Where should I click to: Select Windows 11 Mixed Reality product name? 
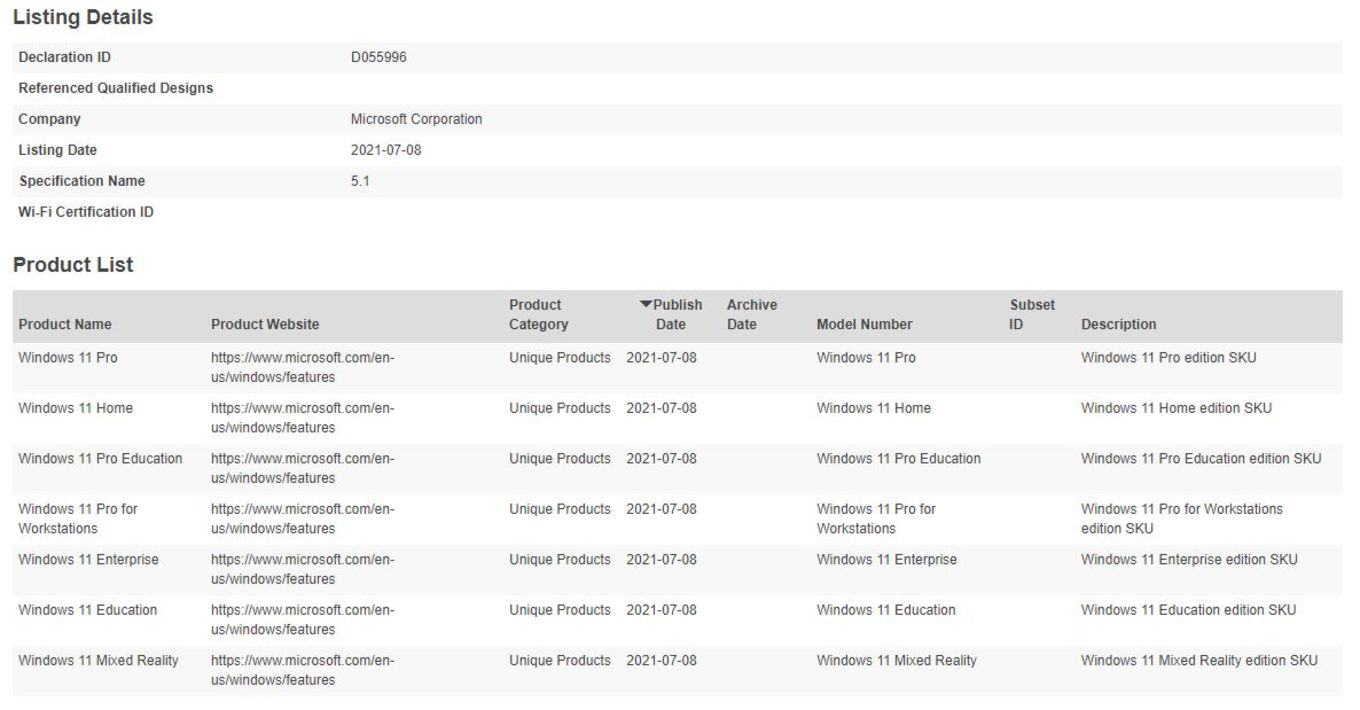[98, 660]
